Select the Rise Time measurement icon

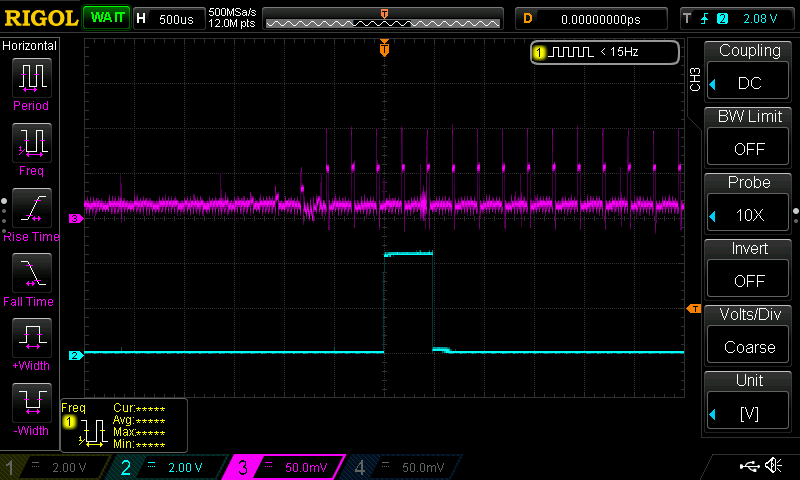pos(32,208)
